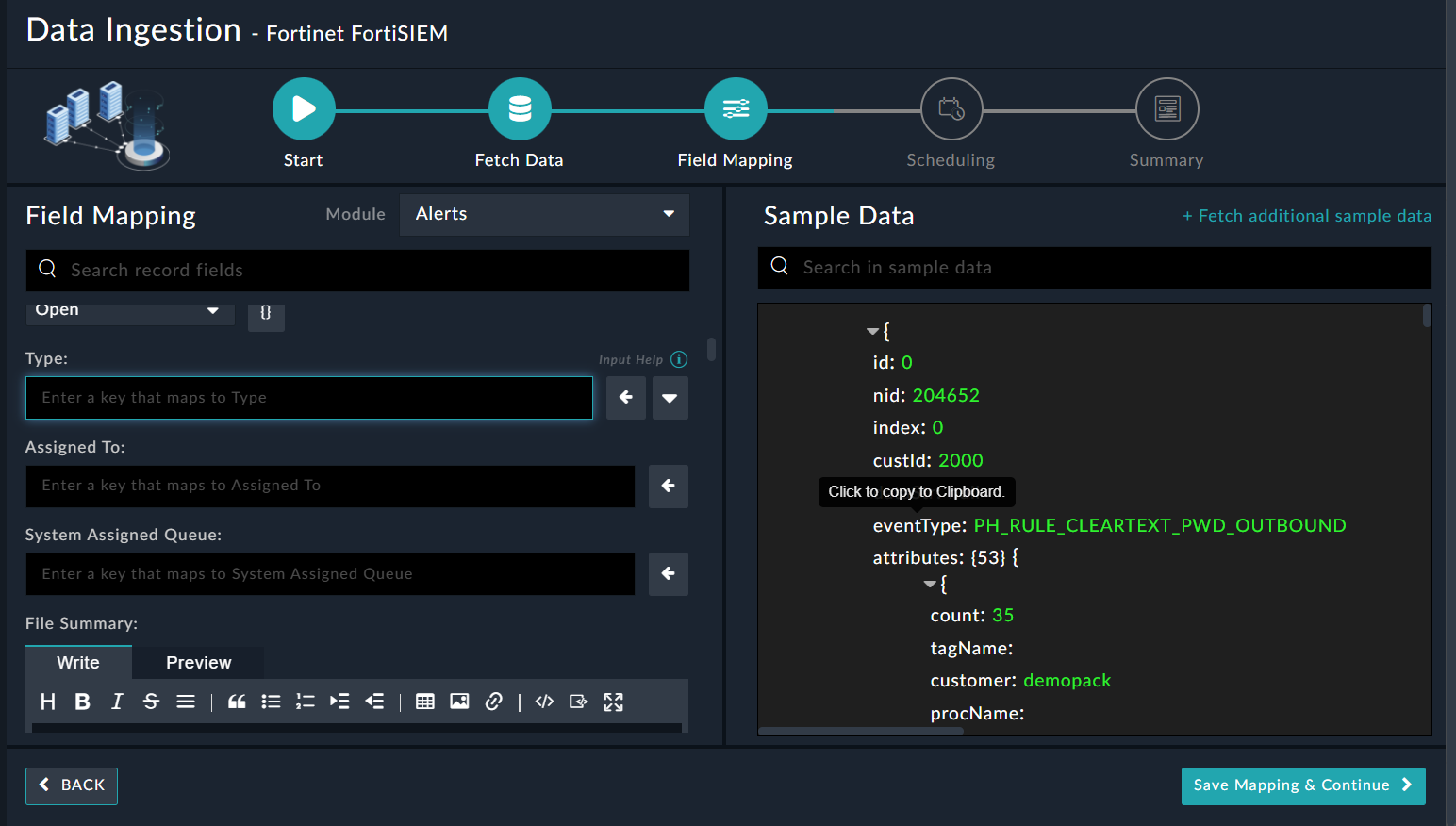Toggle bold formatting in File Summary editor
1456x826 pixels.
(83, 702)
